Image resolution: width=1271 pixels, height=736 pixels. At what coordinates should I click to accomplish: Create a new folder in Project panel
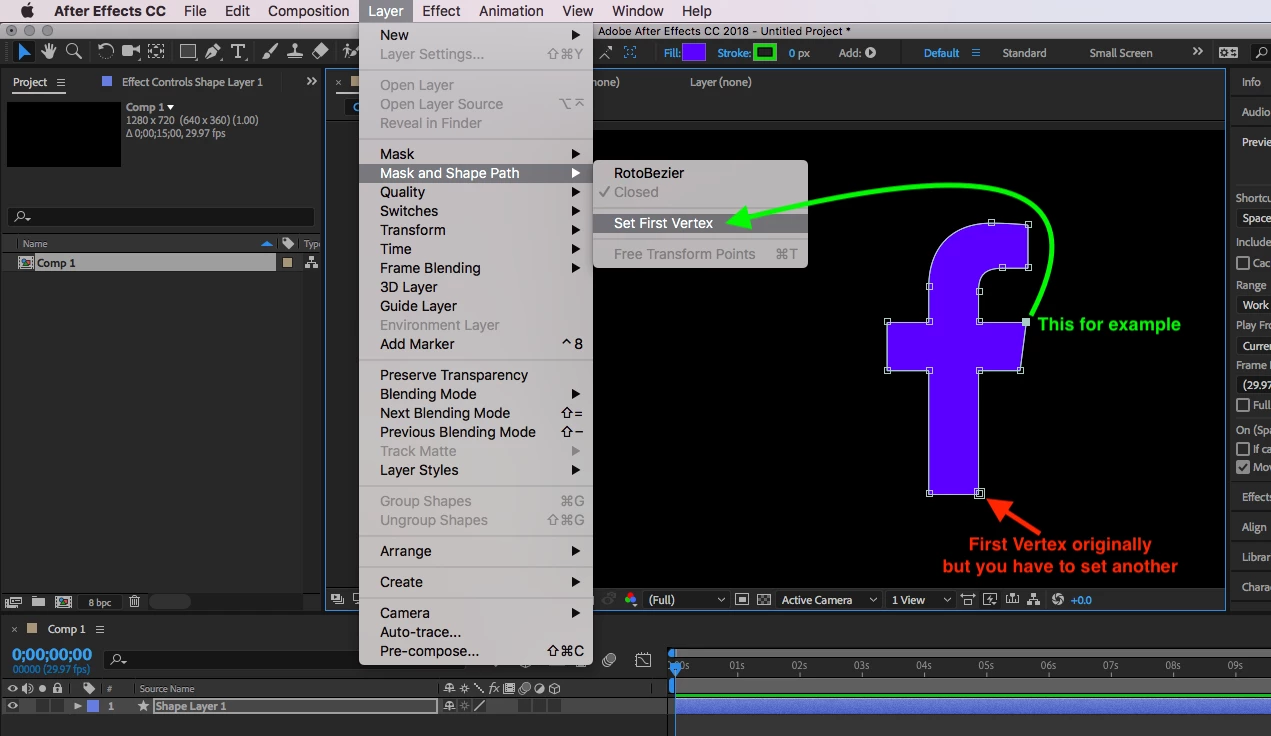[38, 602]
